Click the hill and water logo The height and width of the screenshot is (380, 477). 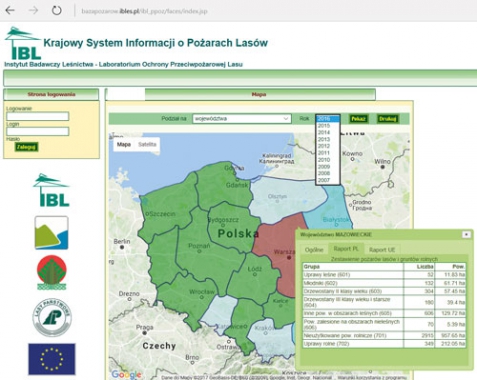click(x=51, y=233)
